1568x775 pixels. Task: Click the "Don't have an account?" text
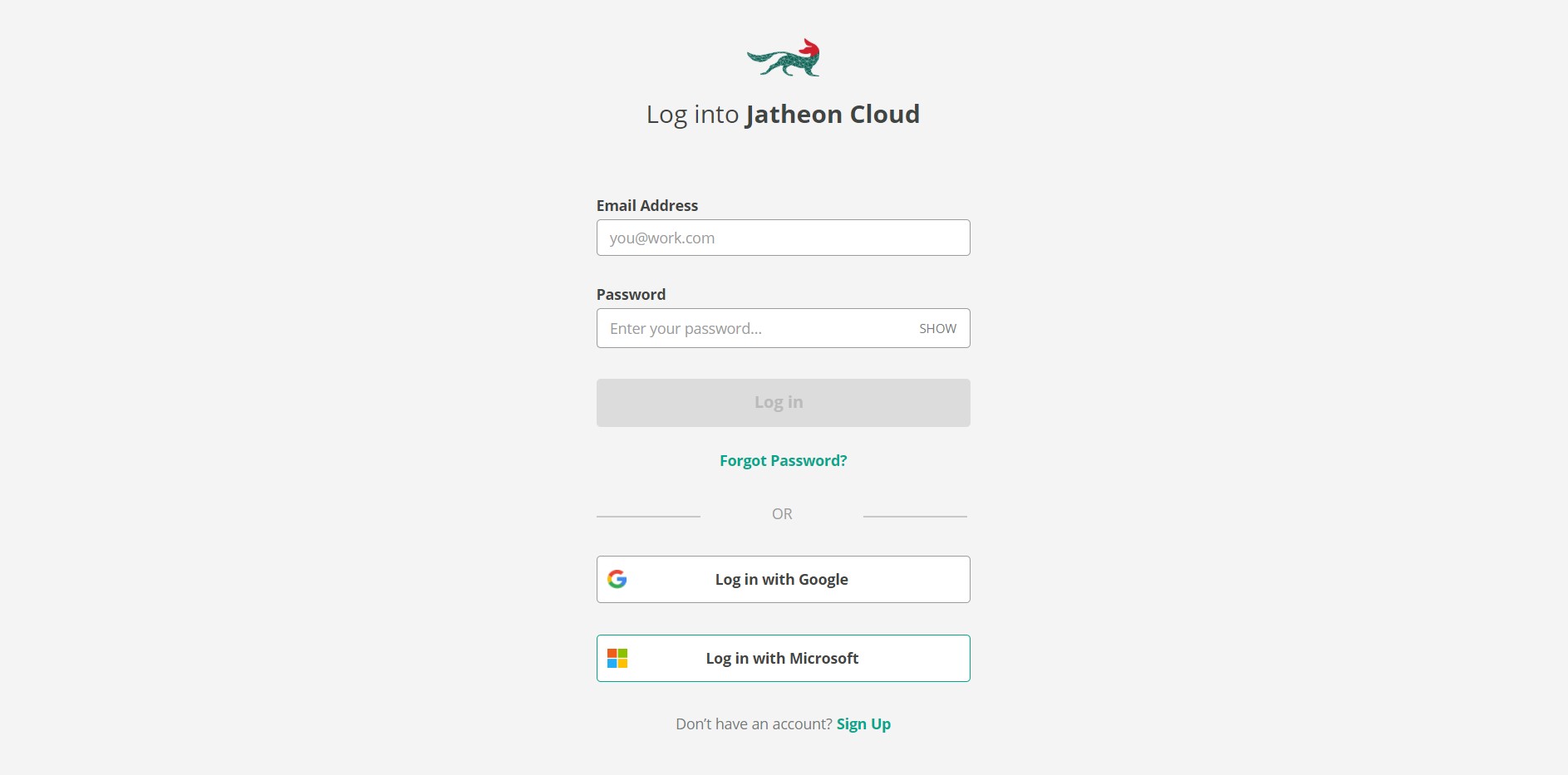coord(754,724)
